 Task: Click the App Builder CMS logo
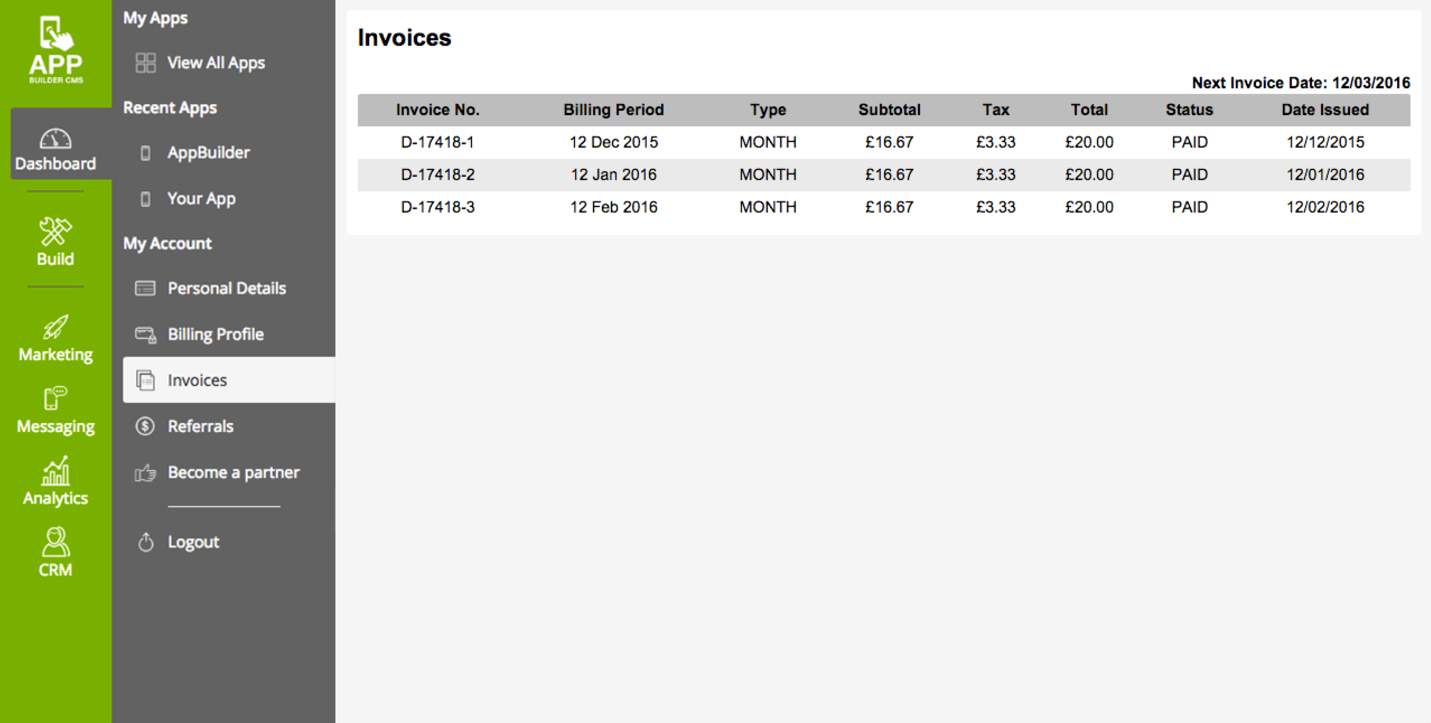click(x=56, y=50)
